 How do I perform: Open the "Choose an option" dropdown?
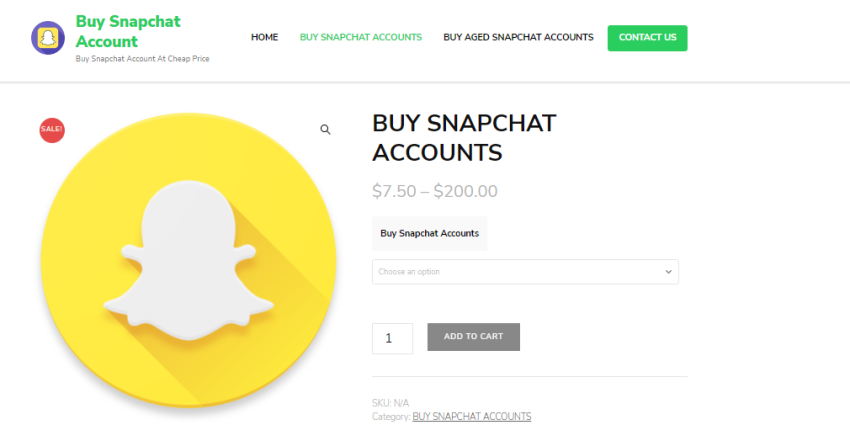pyautogui.click(x=525, y=272)
